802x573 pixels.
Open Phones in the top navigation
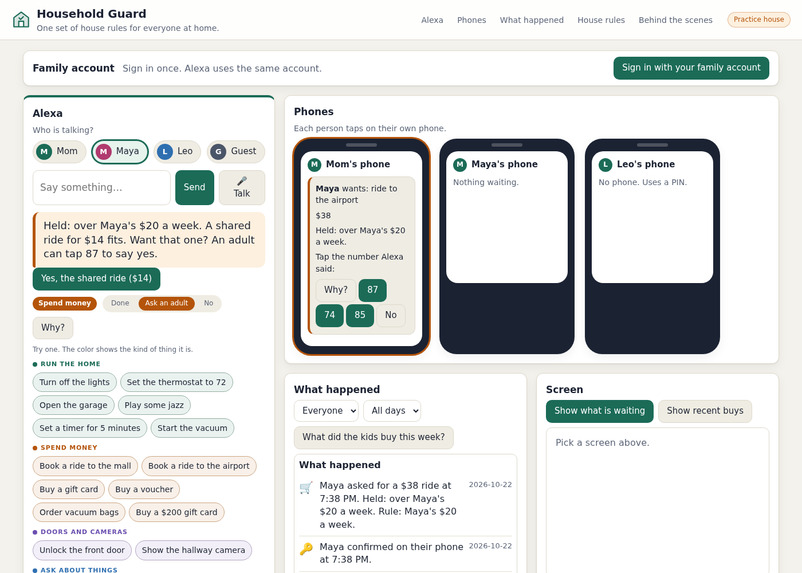click(472, 20)
